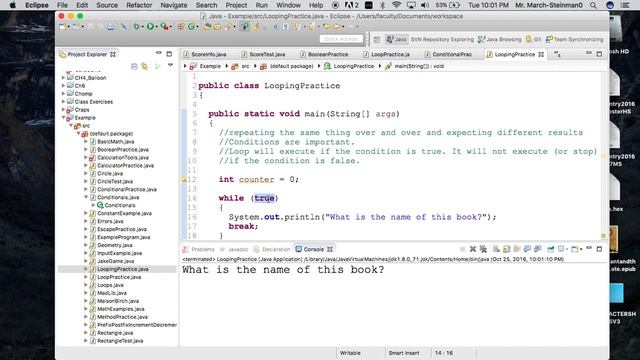Show hidden editor tabs overflow list
The width and height of the screenshot is (640, 360).
[557, 54]
